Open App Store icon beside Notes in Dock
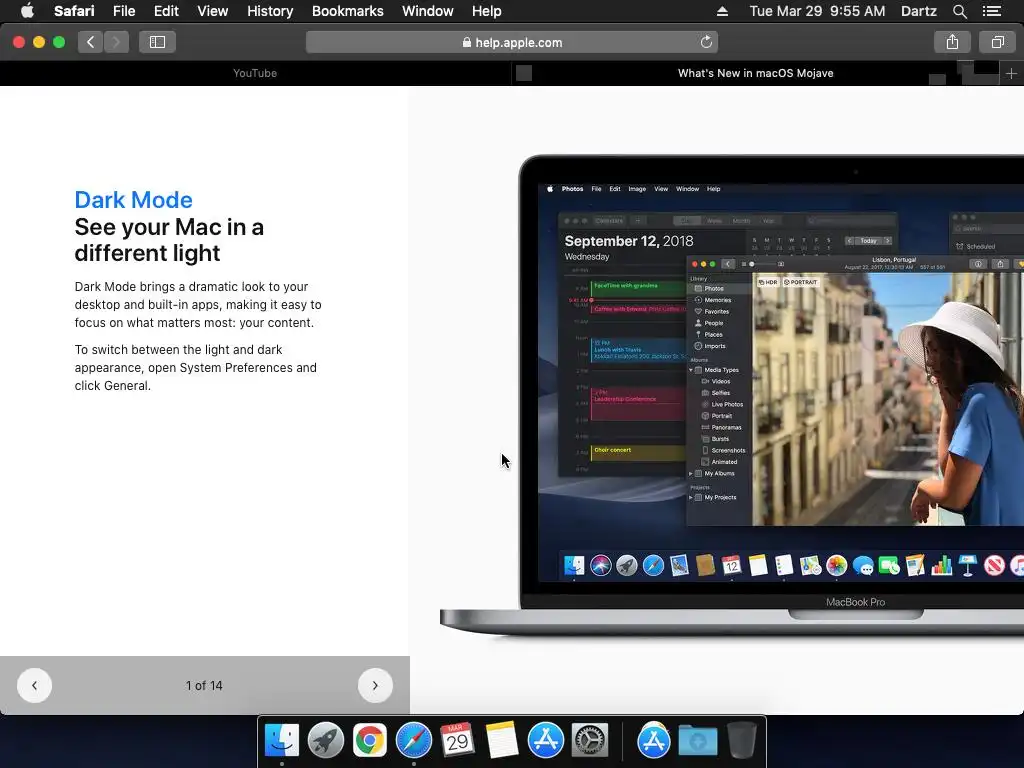Screen dimensions: 1024x768 (546, 741)
